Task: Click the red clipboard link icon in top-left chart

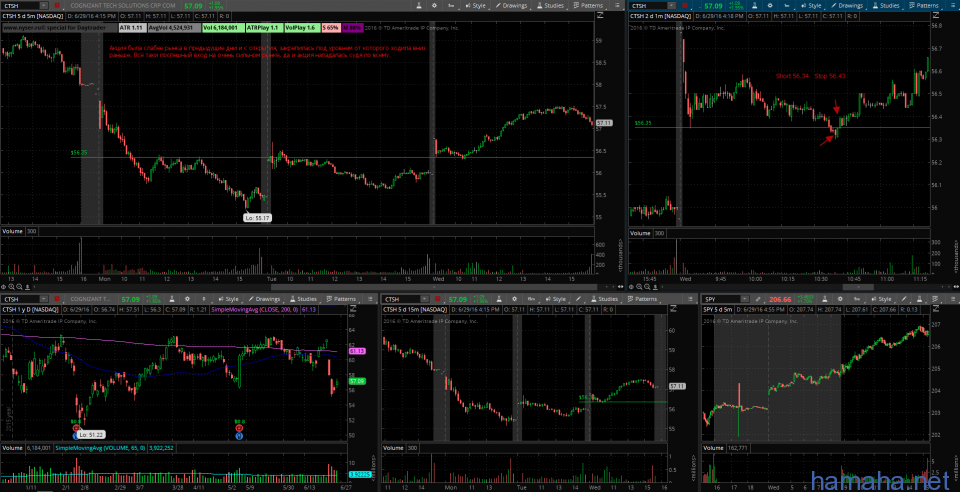Action: [x=58, y=6]
